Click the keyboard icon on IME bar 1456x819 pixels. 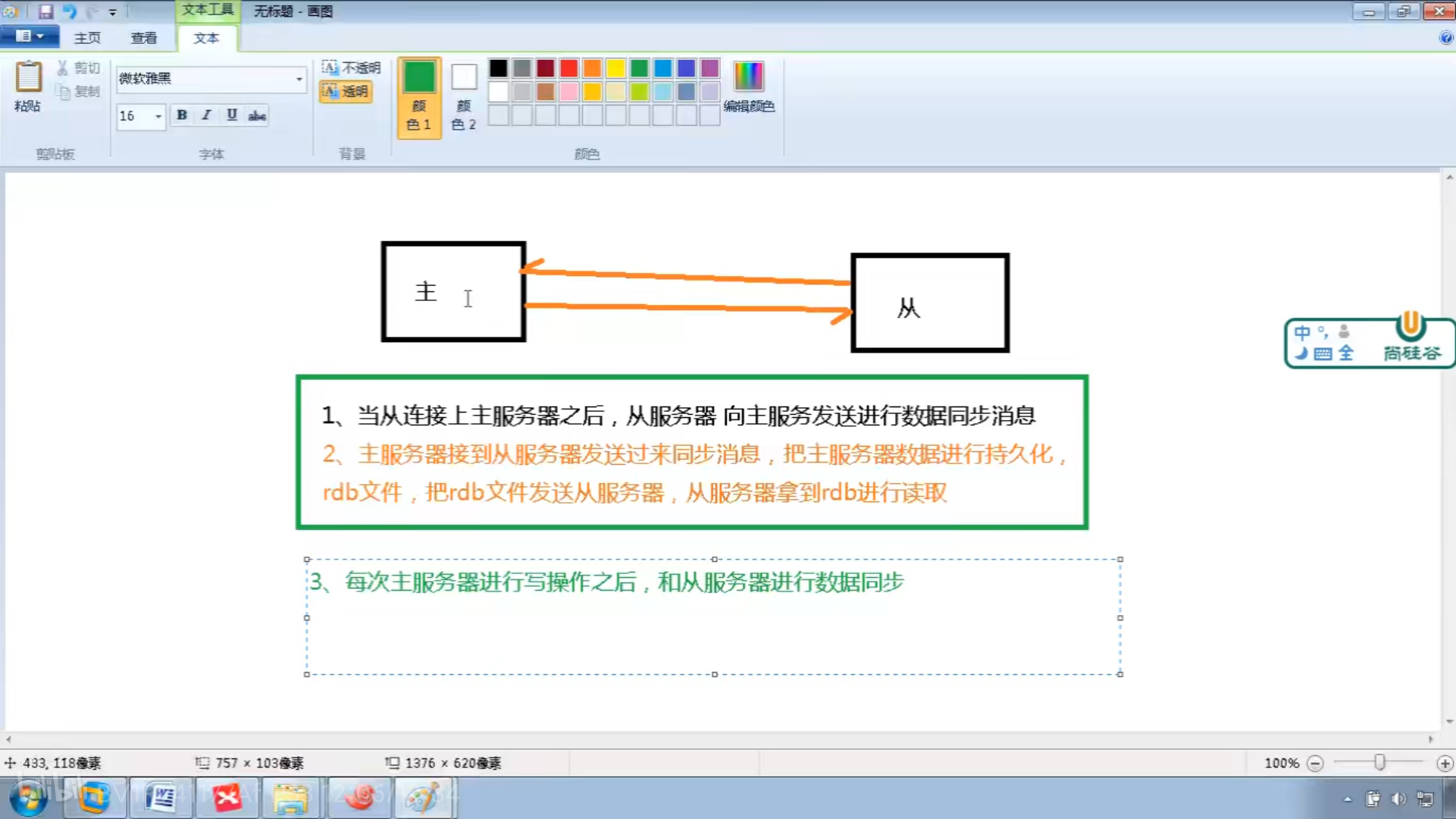click(x=1323, y=353)
